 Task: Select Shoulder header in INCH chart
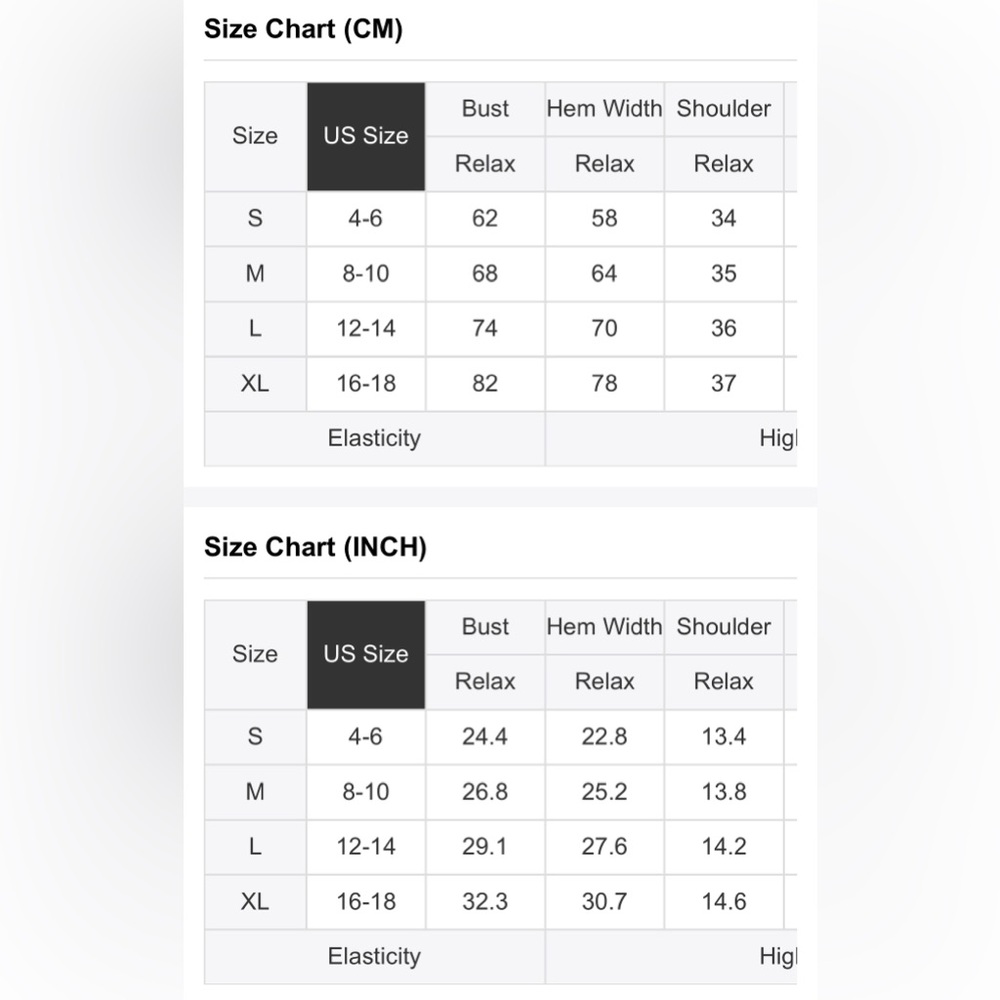point(724,627)
